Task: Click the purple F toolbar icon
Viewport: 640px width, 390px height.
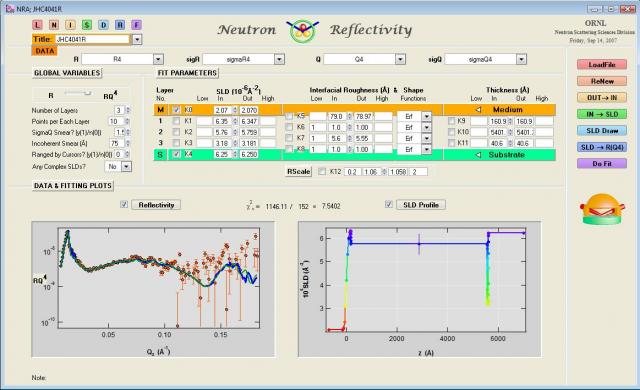Action: 136,25
